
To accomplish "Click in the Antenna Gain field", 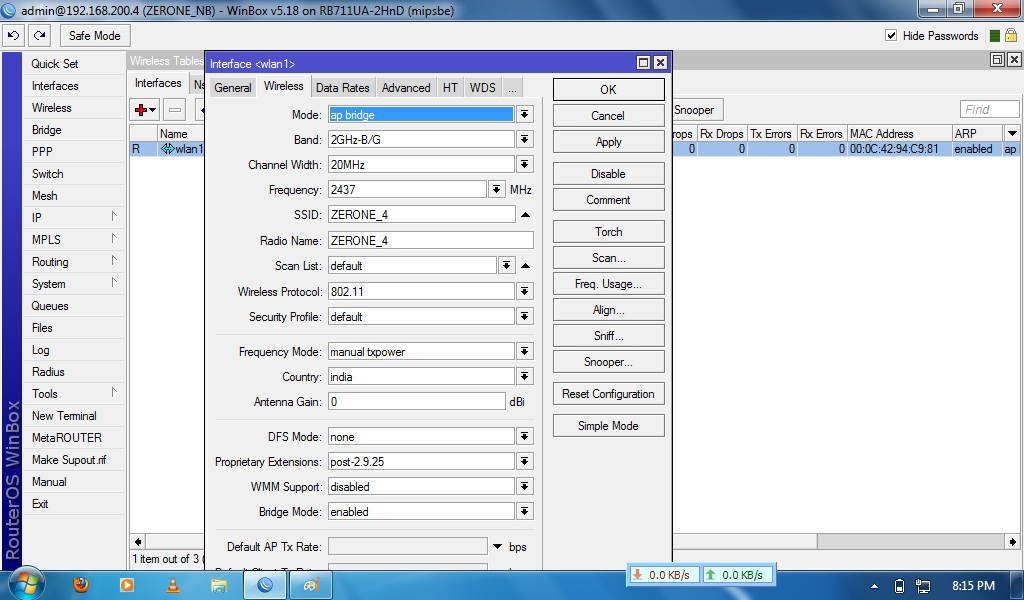I will click(x=417, y=402).
